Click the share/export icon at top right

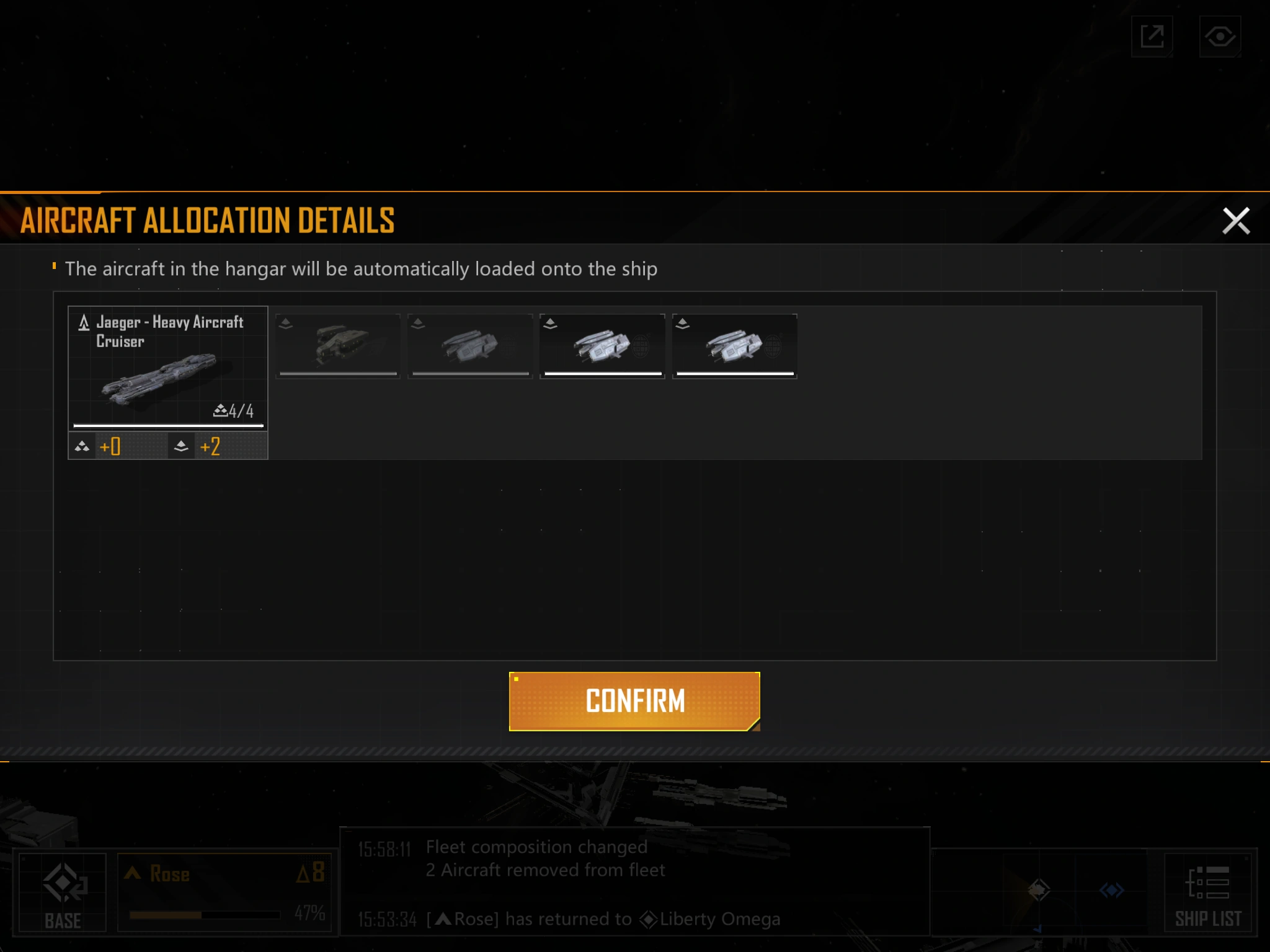1152,36
